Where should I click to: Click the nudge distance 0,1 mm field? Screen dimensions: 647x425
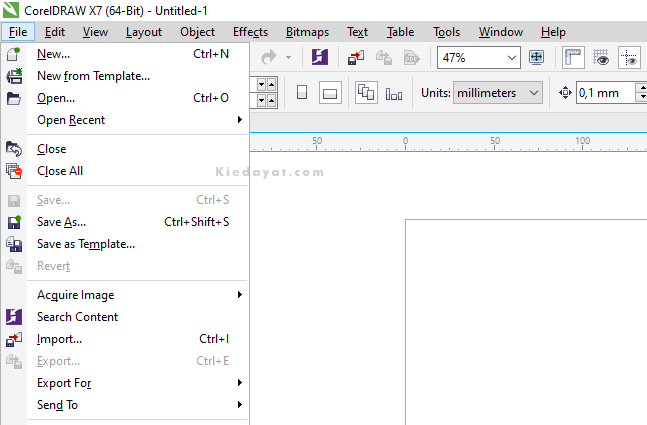pyautogui.click(x=605, y=93)
